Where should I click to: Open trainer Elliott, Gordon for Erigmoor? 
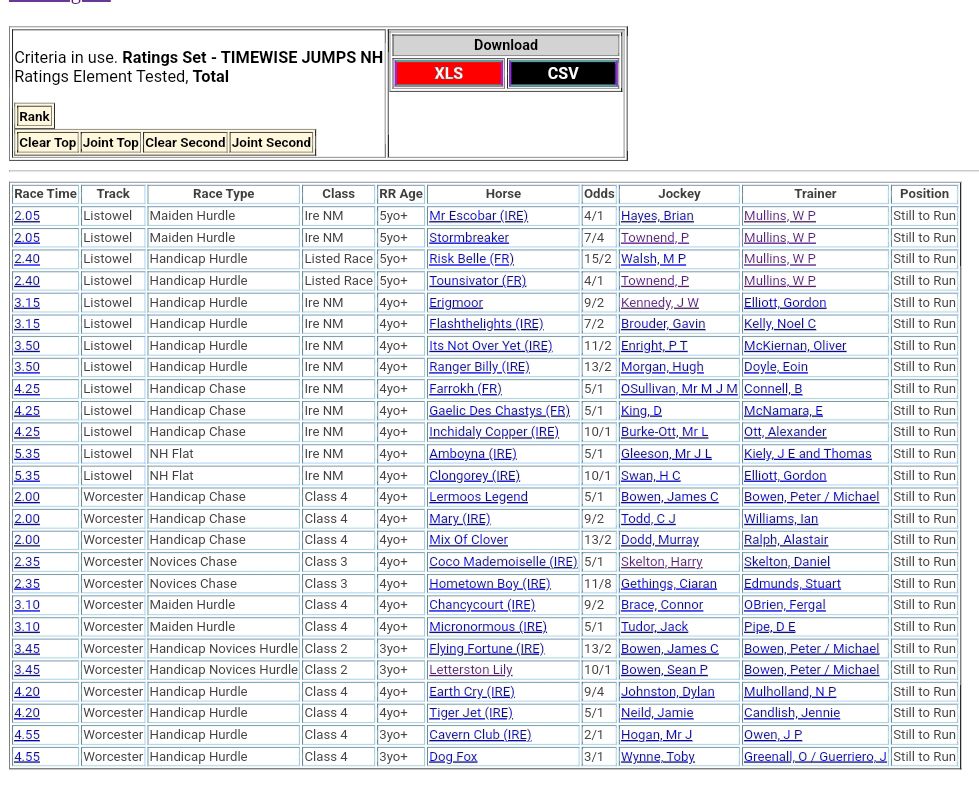click(x=784, y=303)
